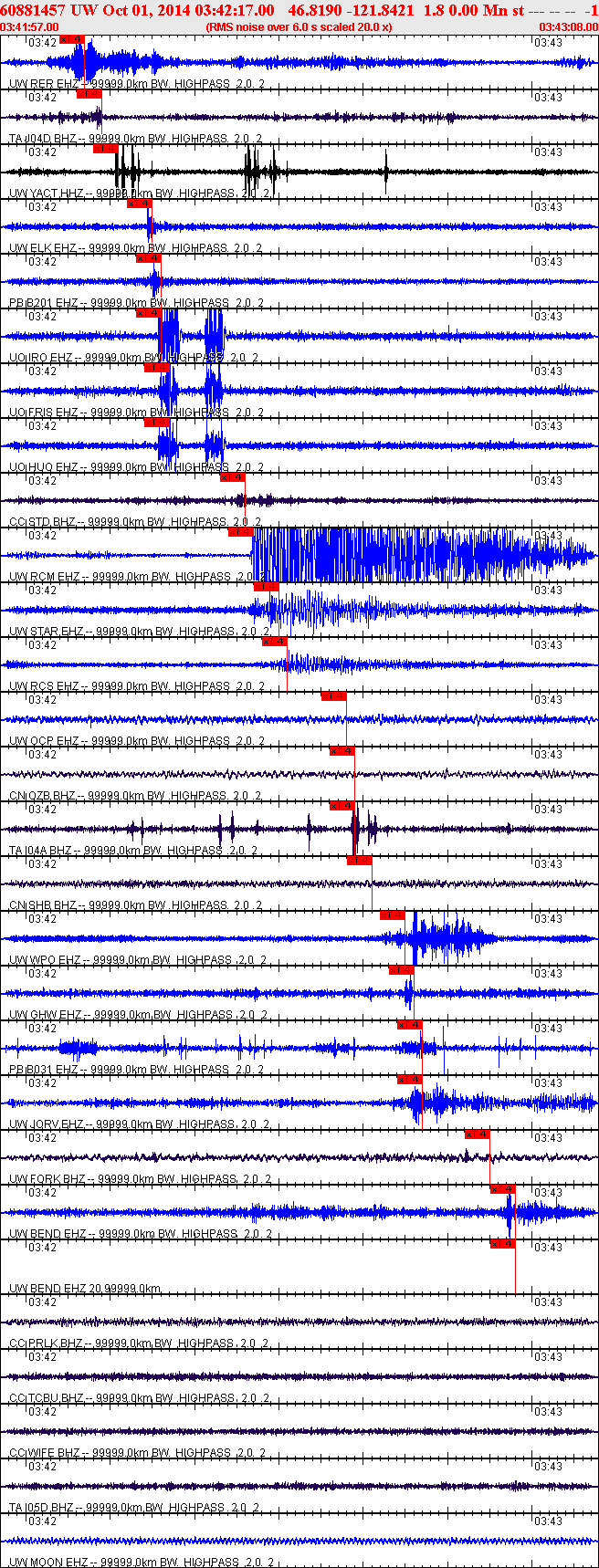Image resolution: width=599 pixels, height=1568 pixels.
Task: Select the CC STD BHZ station label
Action: coord(135,521)
